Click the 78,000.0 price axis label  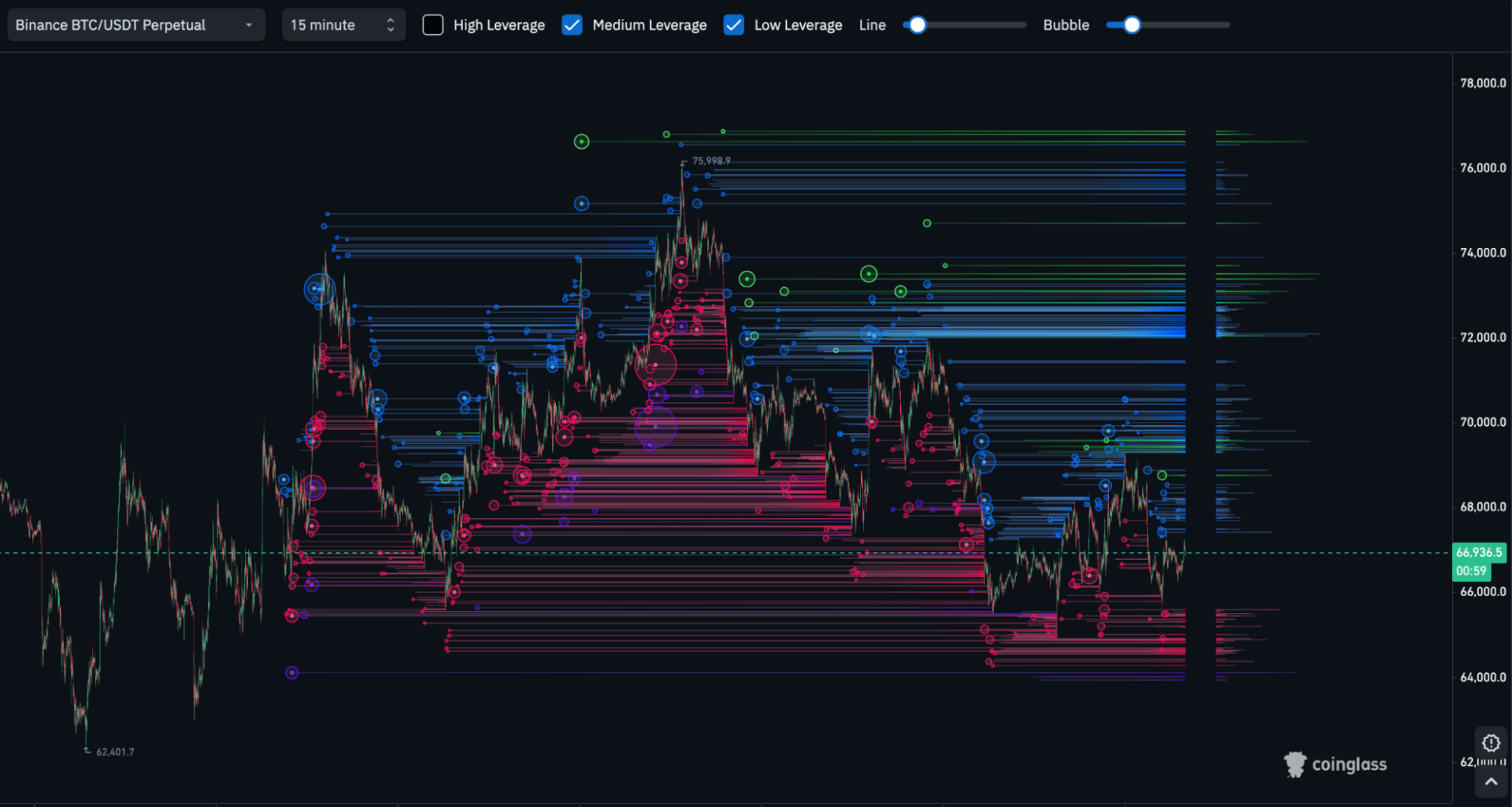pyautogui.click(x=1483, y=83)
